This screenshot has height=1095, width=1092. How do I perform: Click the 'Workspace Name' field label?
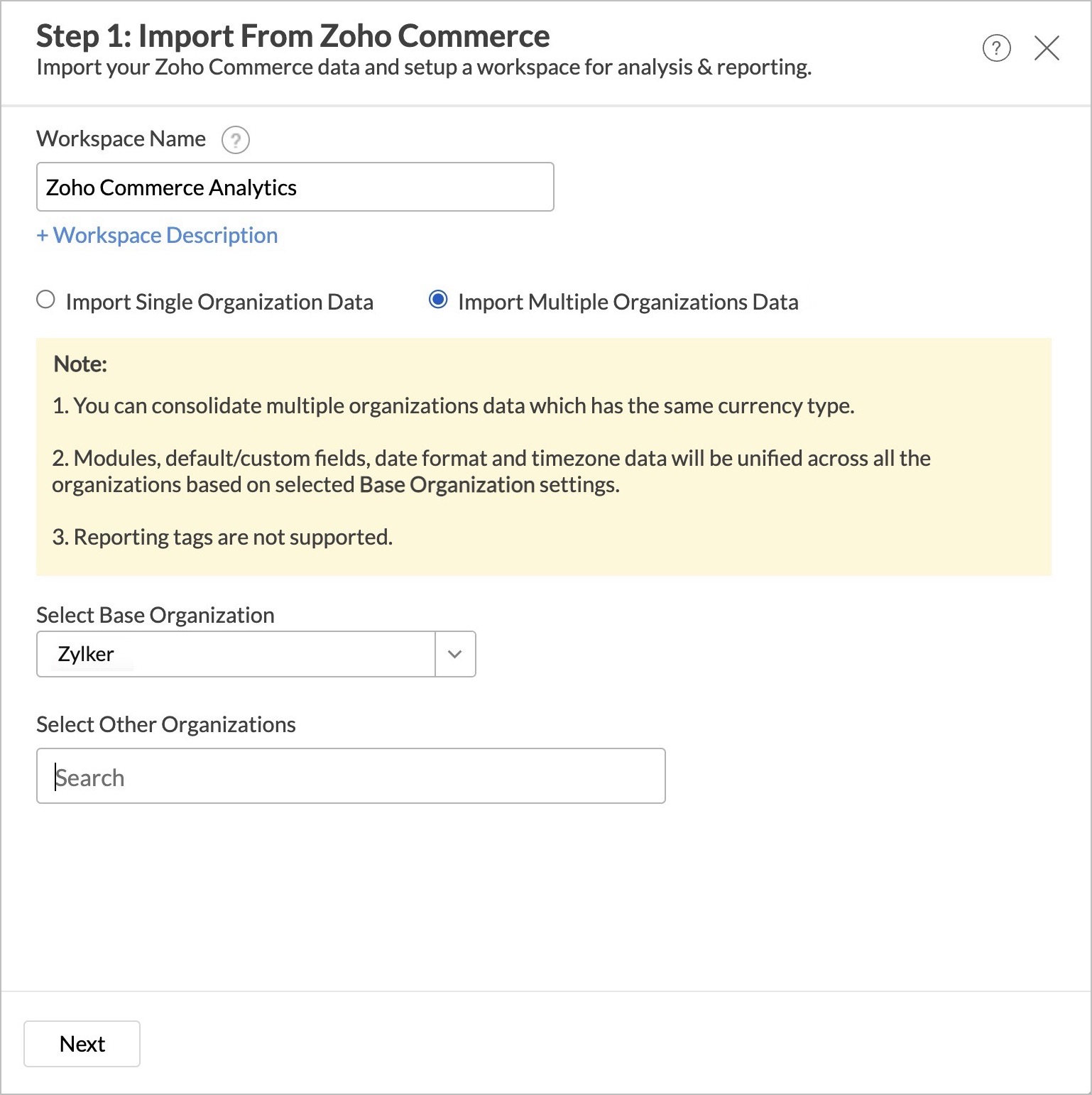(x=121, y=139)
